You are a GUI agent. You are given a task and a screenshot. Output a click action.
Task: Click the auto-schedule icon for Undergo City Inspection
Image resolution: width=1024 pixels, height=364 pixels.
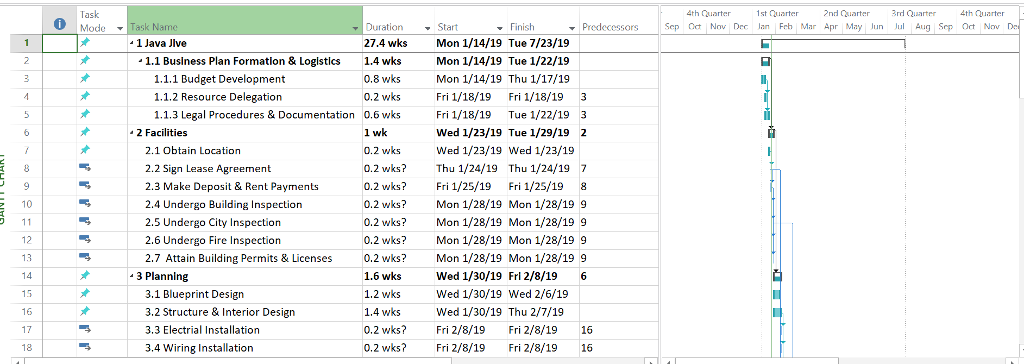tap(85, 222)
